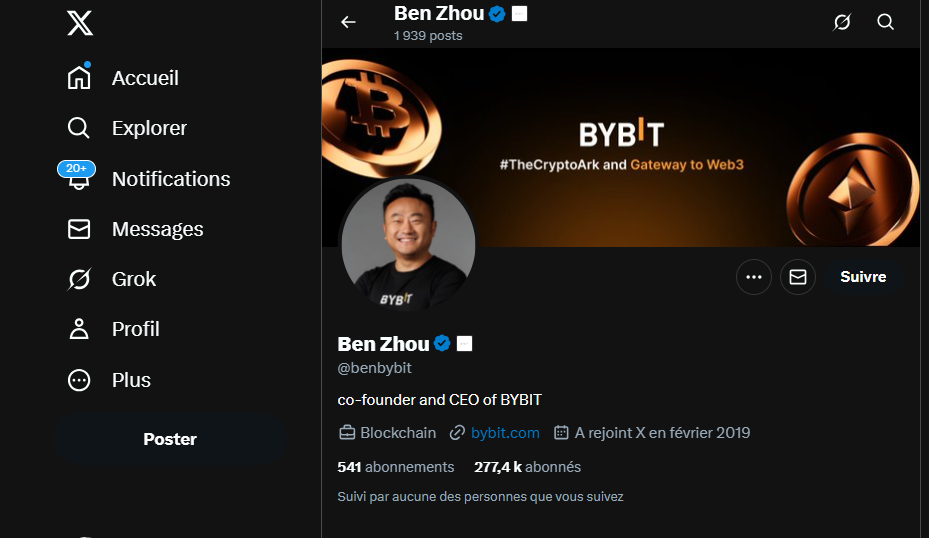Click the Suivre follow button

863,277
